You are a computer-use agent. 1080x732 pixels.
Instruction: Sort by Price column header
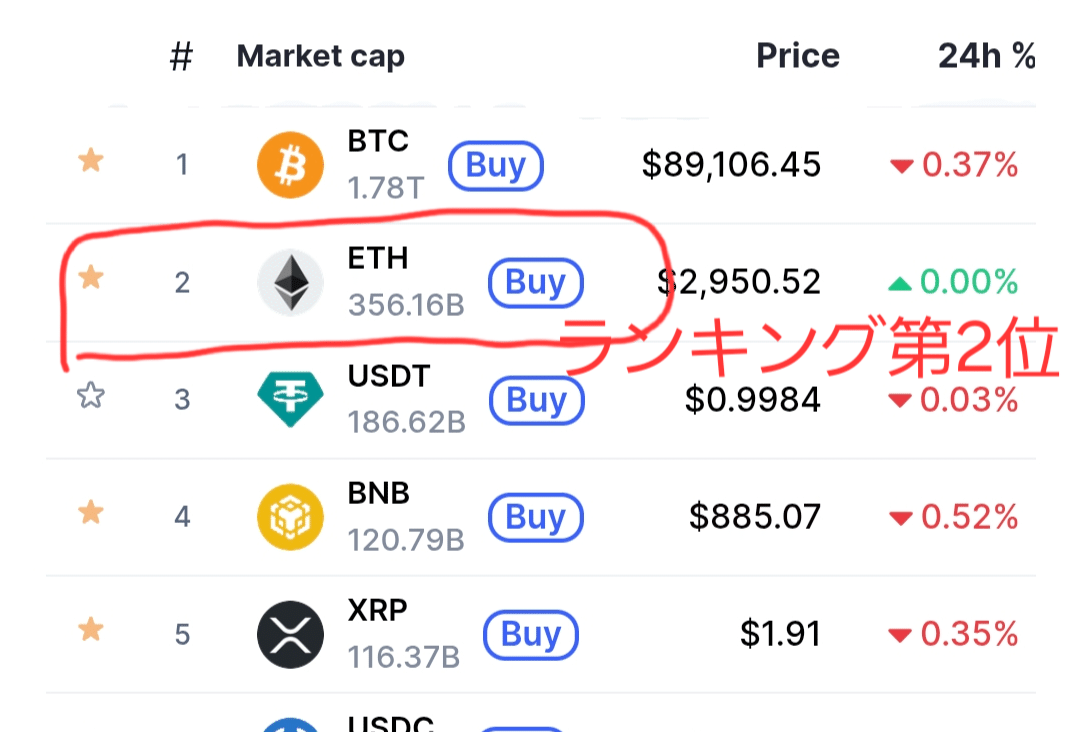(x=797, y=57)
